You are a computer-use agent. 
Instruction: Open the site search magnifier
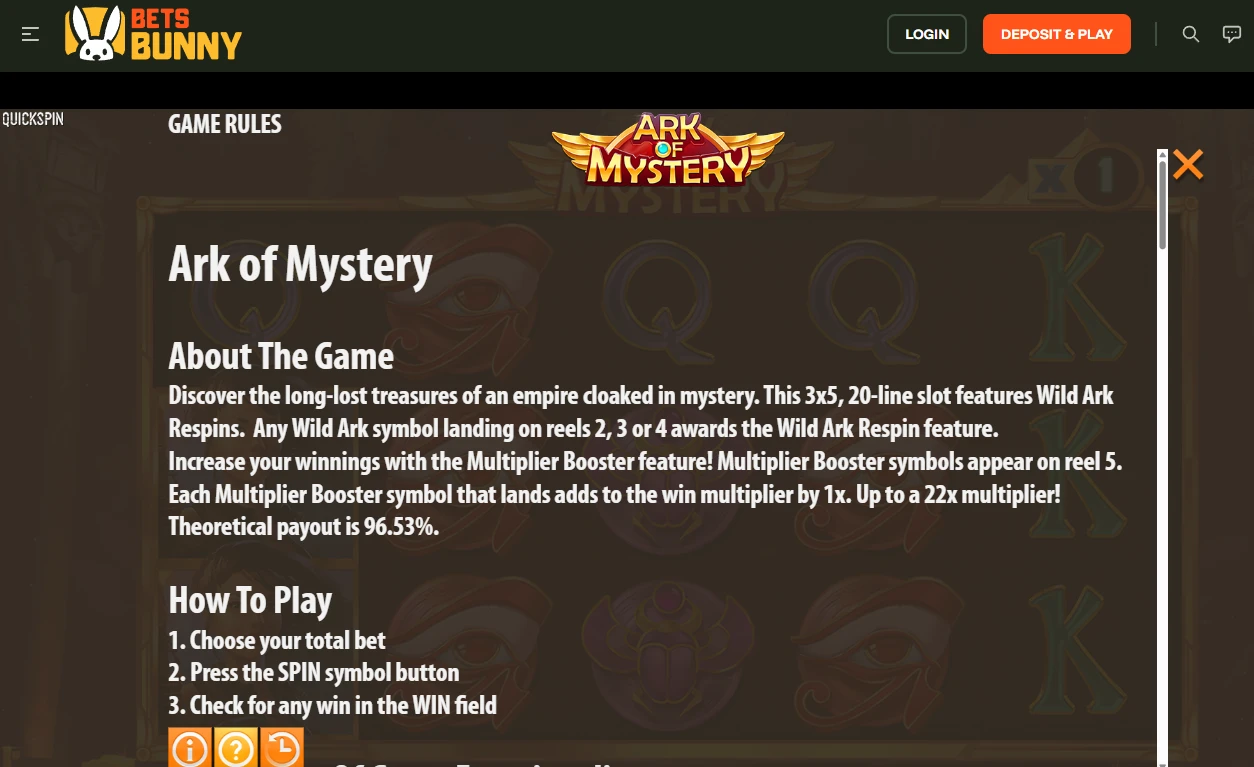(x=1190, y=34)
